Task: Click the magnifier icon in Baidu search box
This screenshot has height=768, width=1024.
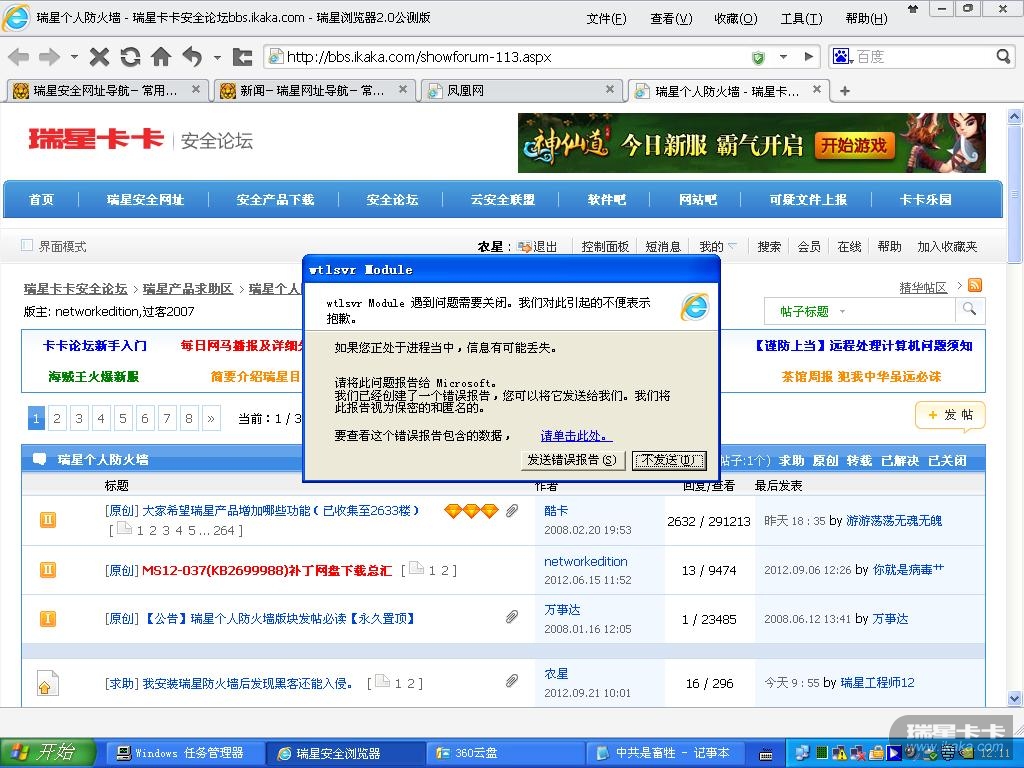Action: click(x=1003, y=57)
